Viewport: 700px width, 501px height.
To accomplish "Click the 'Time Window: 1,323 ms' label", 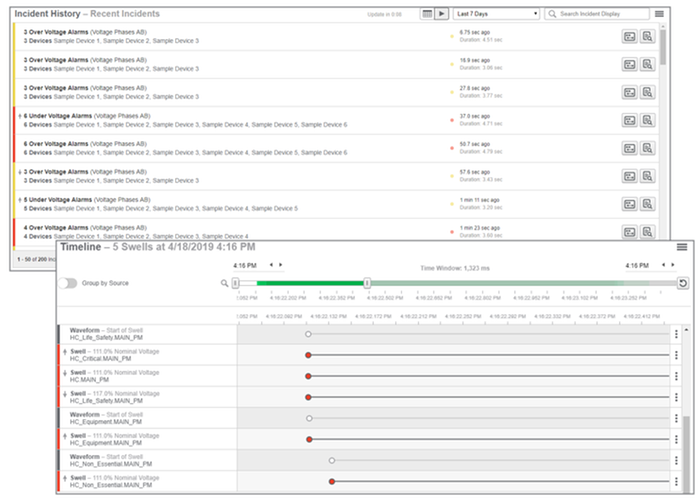I will [455, 268].
